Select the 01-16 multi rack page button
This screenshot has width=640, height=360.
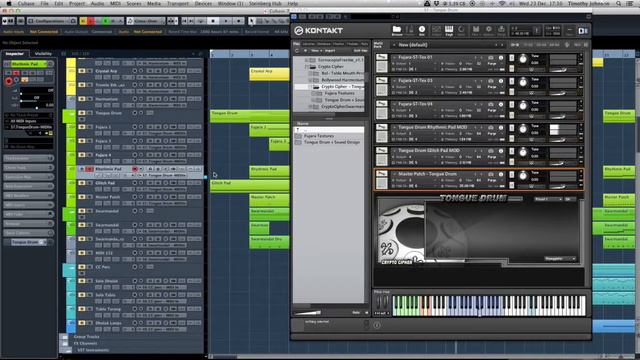point(515,45)
